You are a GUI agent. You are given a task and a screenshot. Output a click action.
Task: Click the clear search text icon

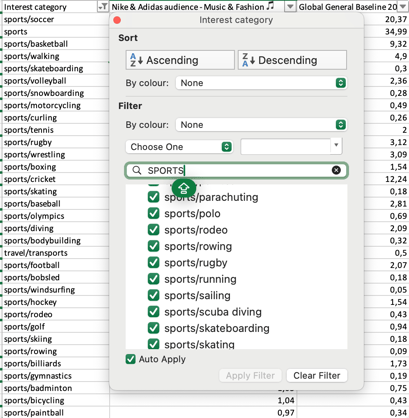(336, 170)
